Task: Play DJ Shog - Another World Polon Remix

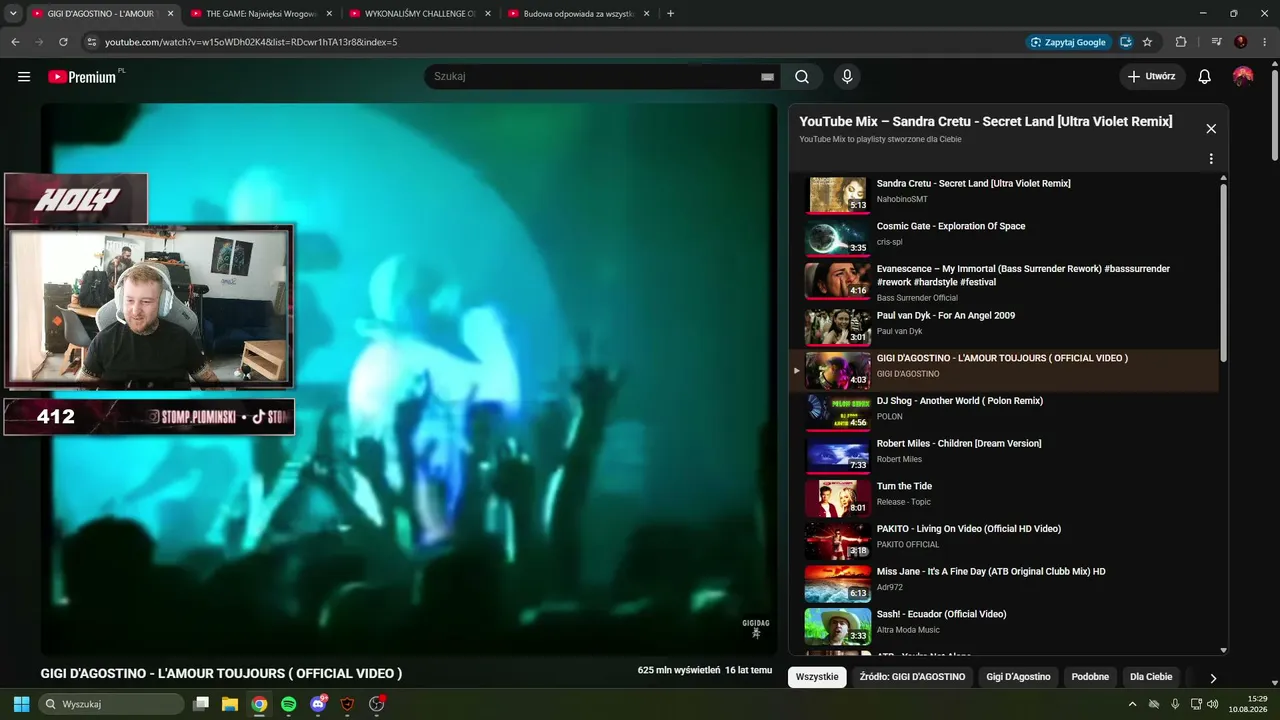Action: pyautogui.click(x=837, y=411)
